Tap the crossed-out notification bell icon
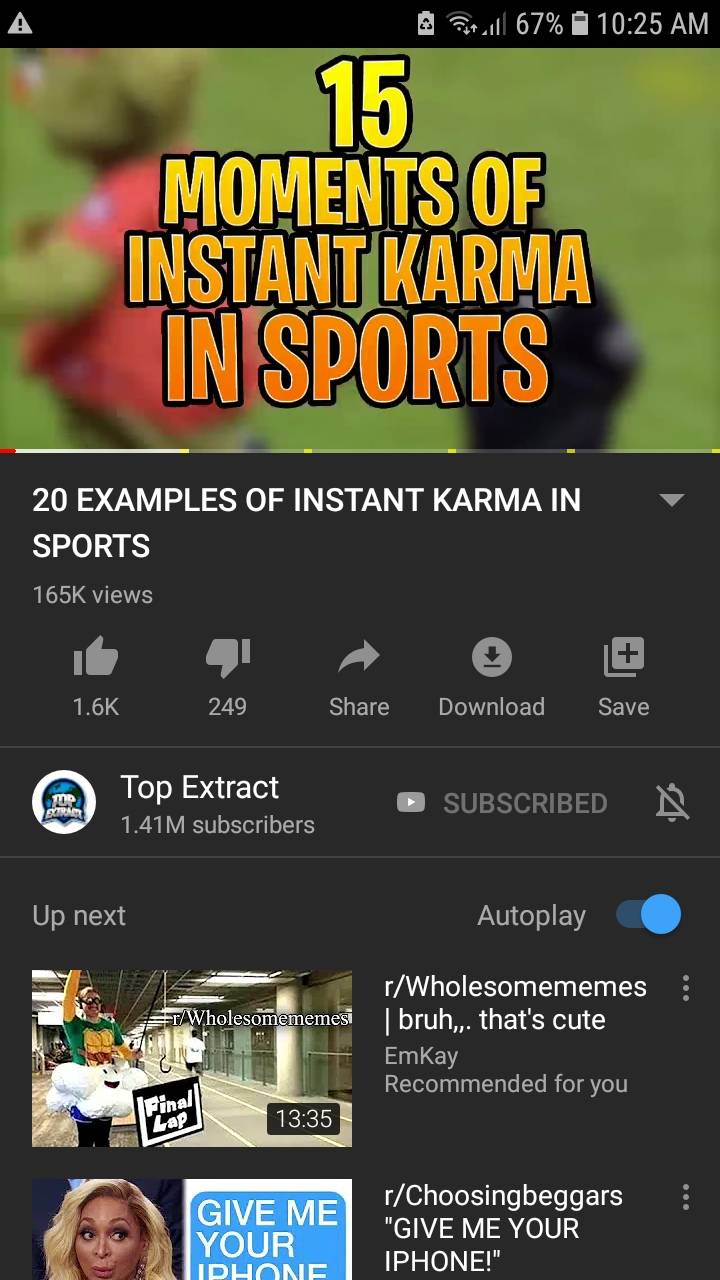 [672, 803]
